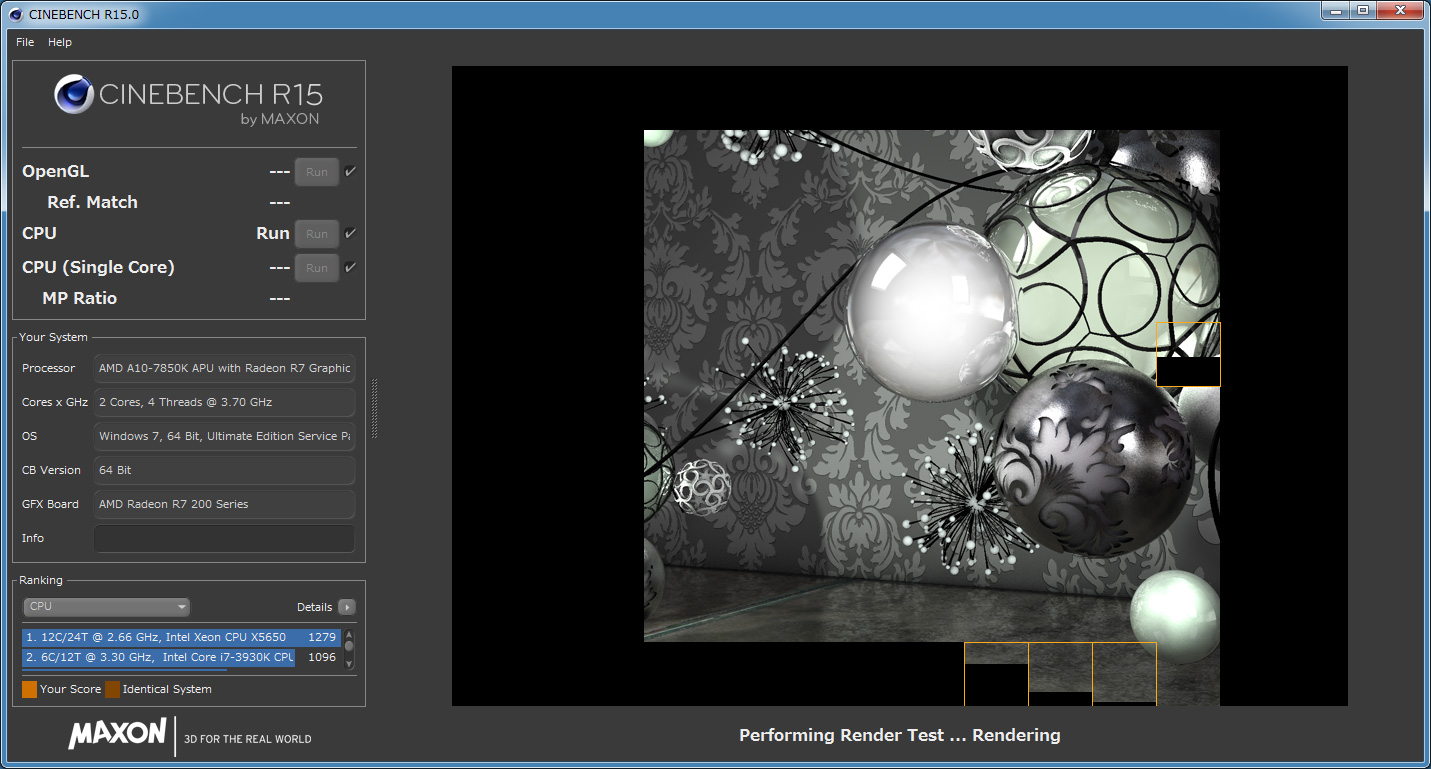
Task: Toggle the OpenGL test checkbox
Action: coord(350,172)
